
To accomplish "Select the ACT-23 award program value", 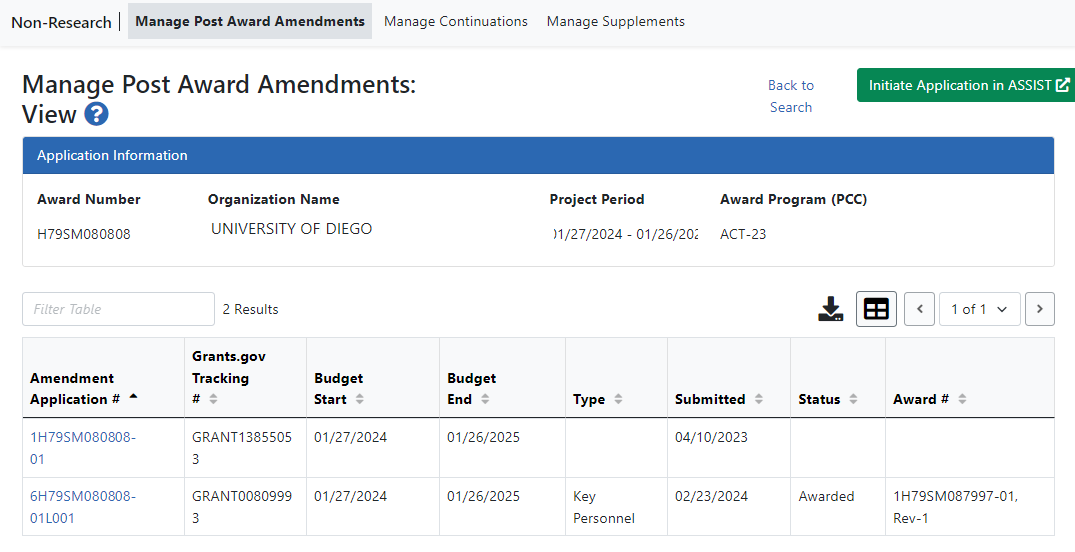I will (x=743, y=235).
